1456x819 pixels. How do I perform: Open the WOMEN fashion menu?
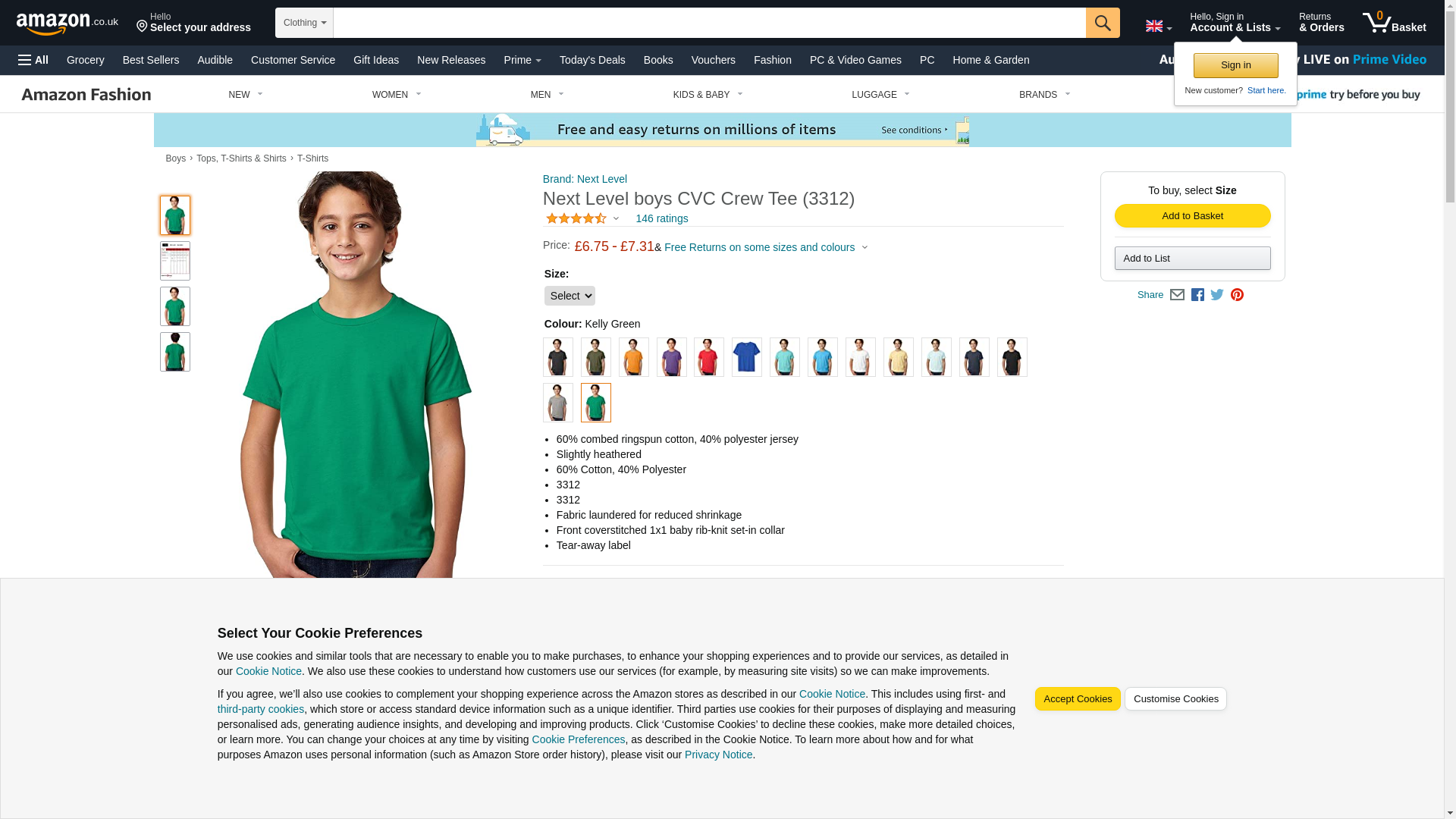[397, 95]
